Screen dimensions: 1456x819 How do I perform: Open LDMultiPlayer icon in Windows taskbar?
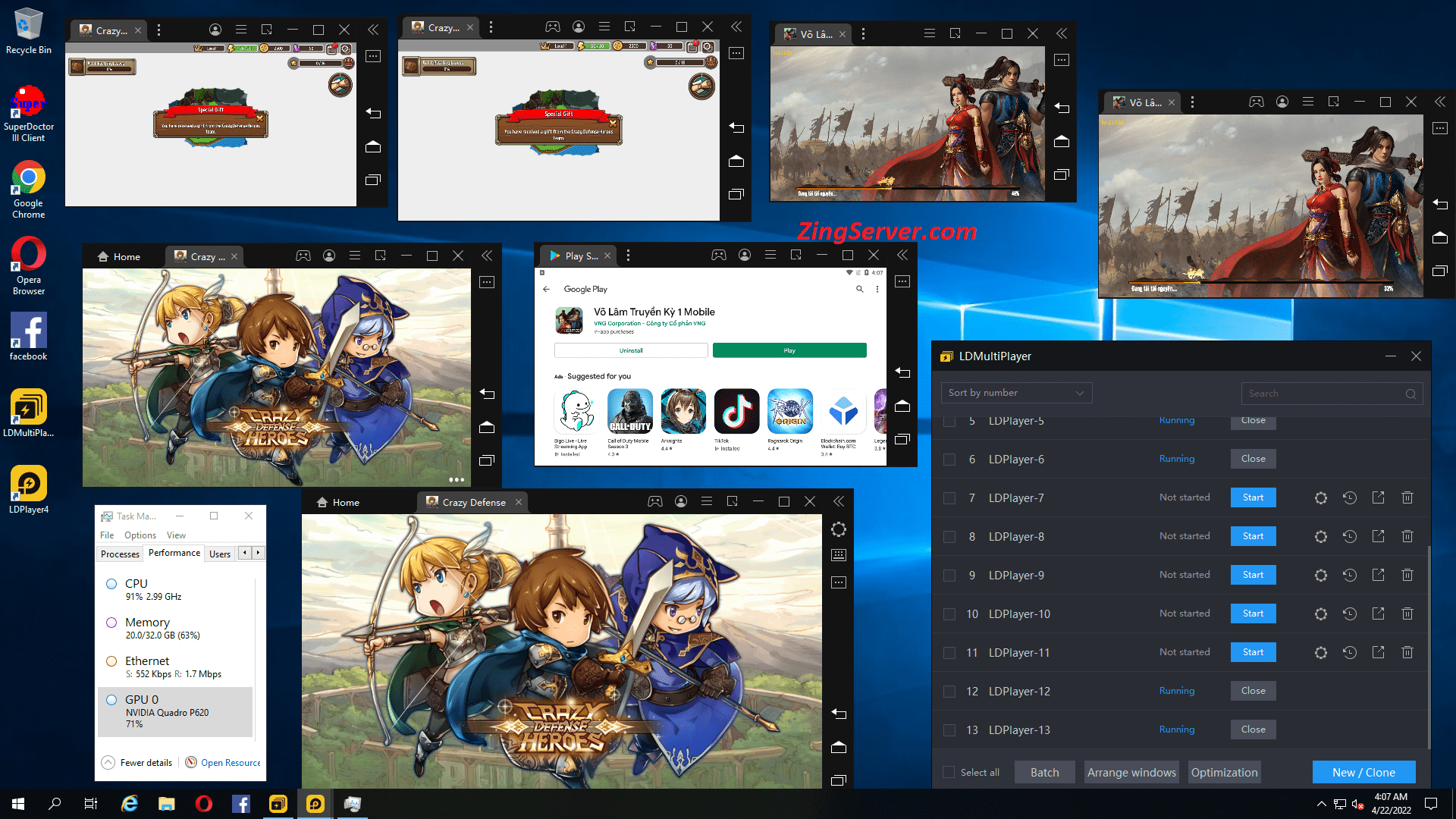pos(278,804)
